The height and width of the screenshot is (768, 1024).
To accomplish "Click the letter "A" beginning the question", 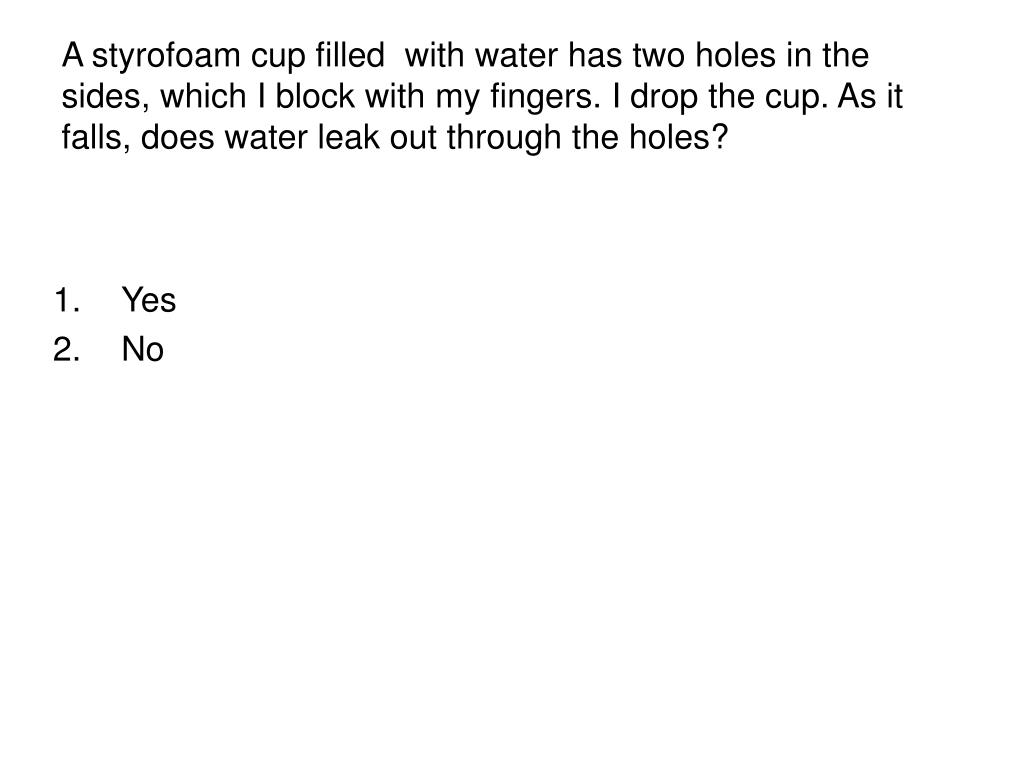I will [x=73, y=56].
